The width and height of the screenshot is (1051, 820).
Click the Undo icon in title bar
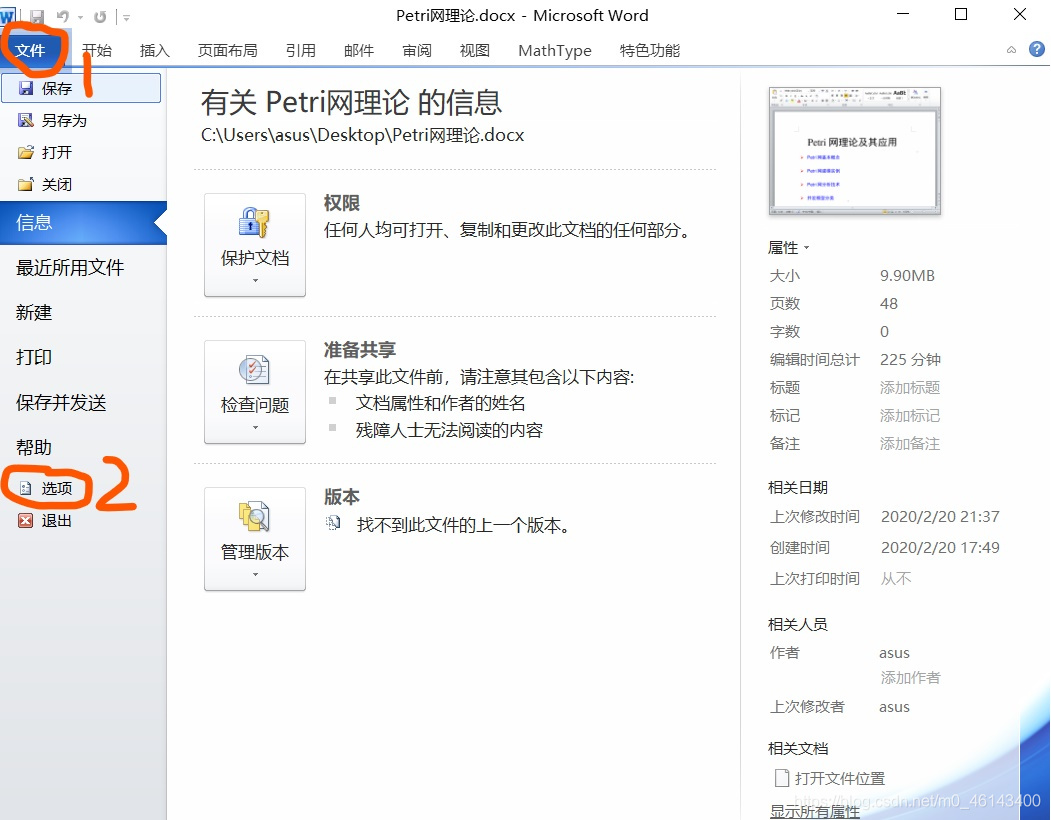pyautogui.click(x=62, y=17)
